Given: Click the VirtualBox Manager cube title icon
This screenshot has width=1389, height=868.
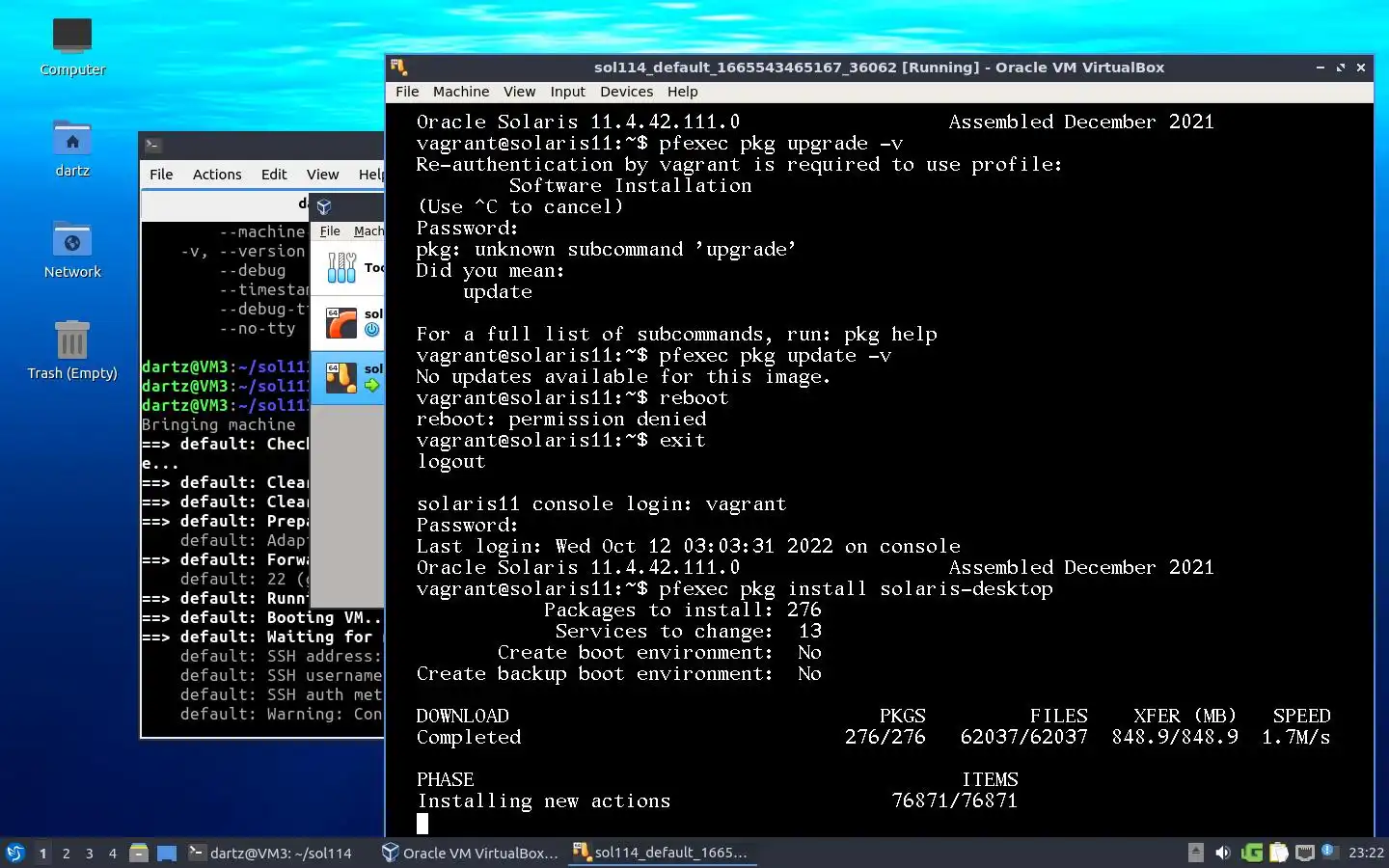Looking at the screenshot, I should point(324,206).
